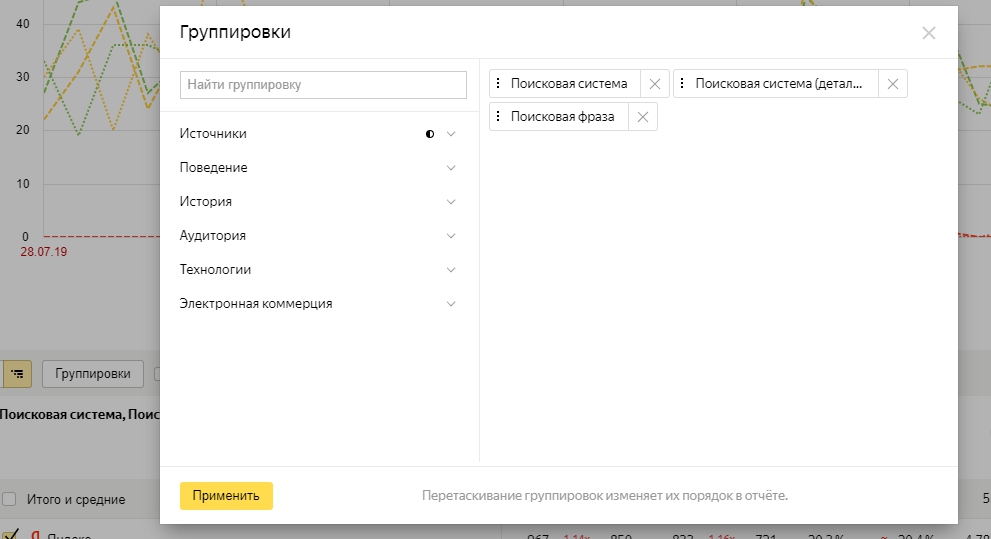Grab the drag handle of Поисковая фраза chip
991x539 pixels.
tap(498, 117)
